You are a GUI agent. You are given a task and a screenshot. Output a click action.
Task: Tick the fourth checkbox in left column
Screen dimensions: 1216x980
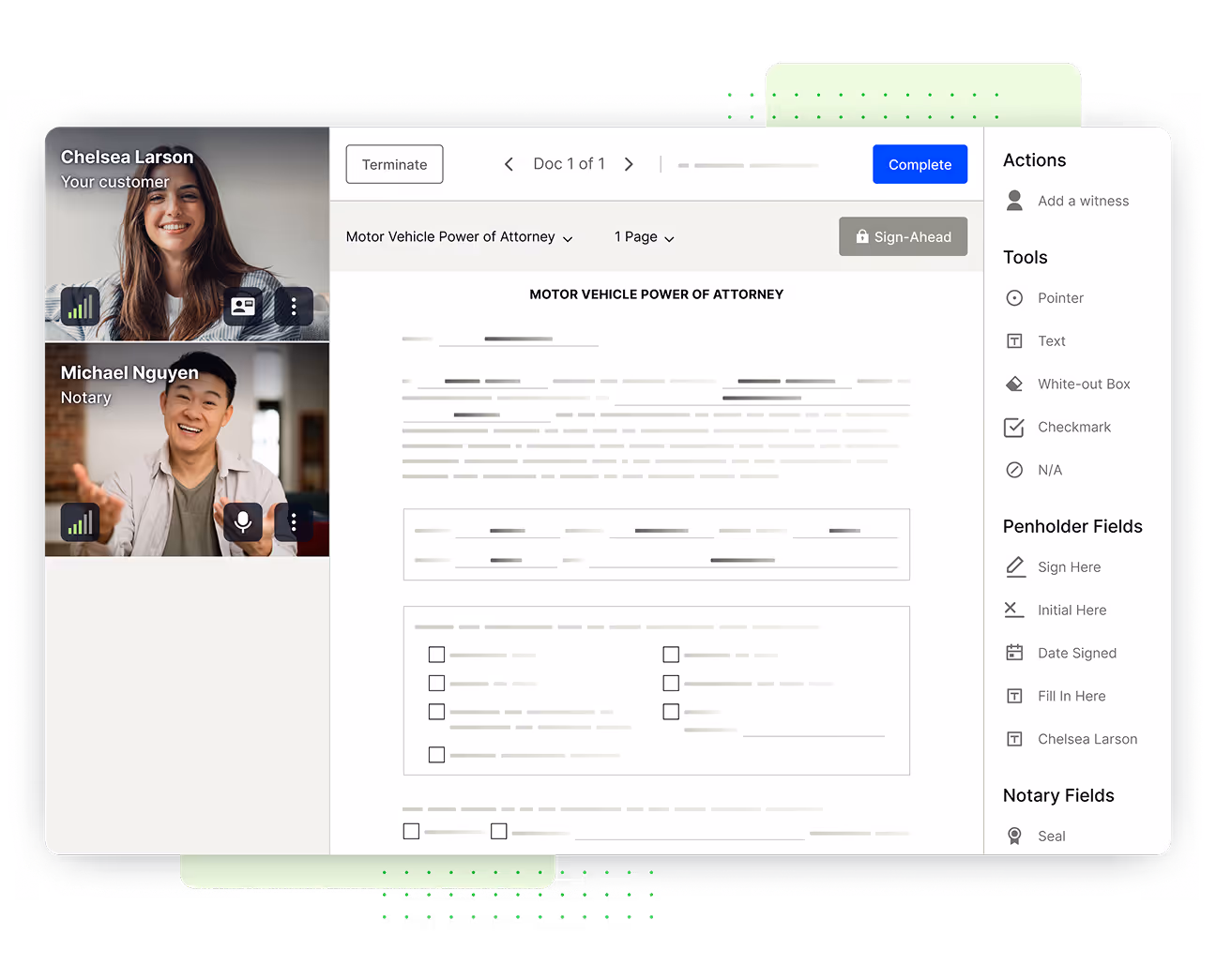coord(436,755)
